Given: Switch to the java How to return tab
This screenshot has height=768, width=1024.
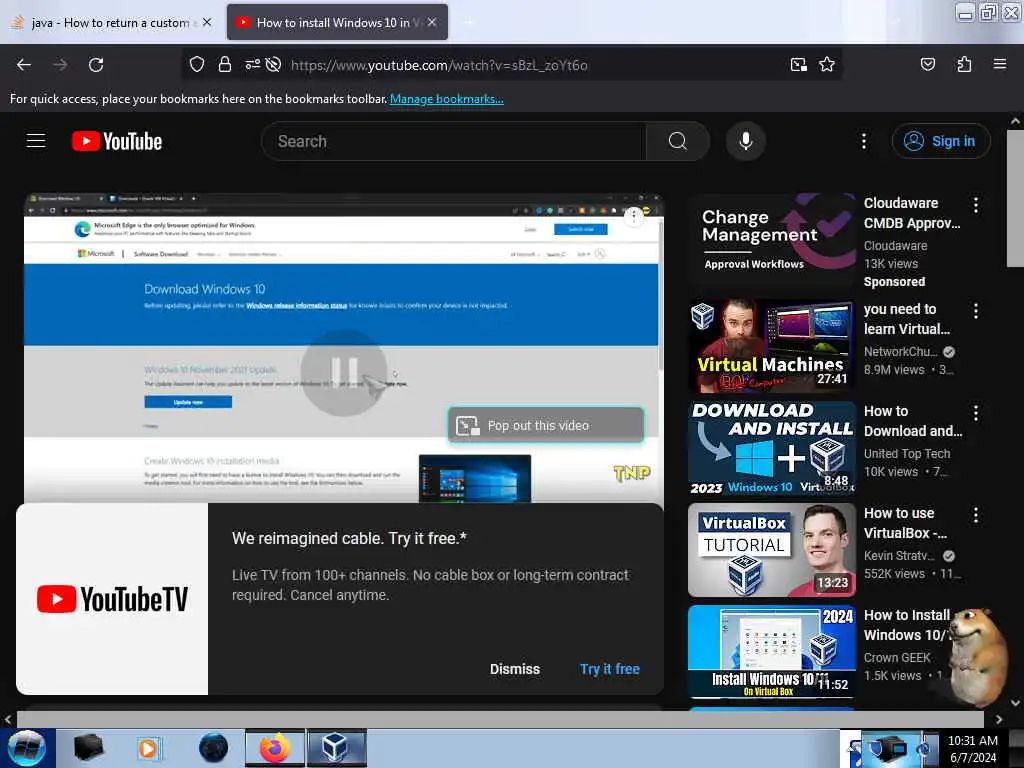Looking at the screenshot, I should 111,23.
